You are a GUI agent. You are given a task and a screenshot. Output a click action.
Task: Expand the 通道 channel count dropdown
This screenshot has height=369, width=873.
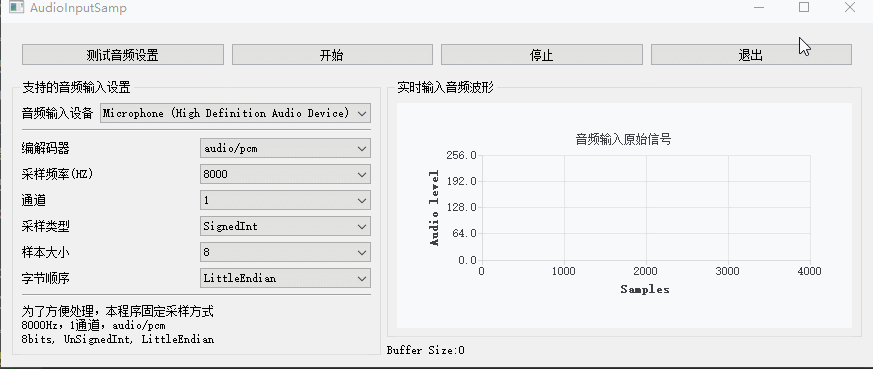pos(285,200)
